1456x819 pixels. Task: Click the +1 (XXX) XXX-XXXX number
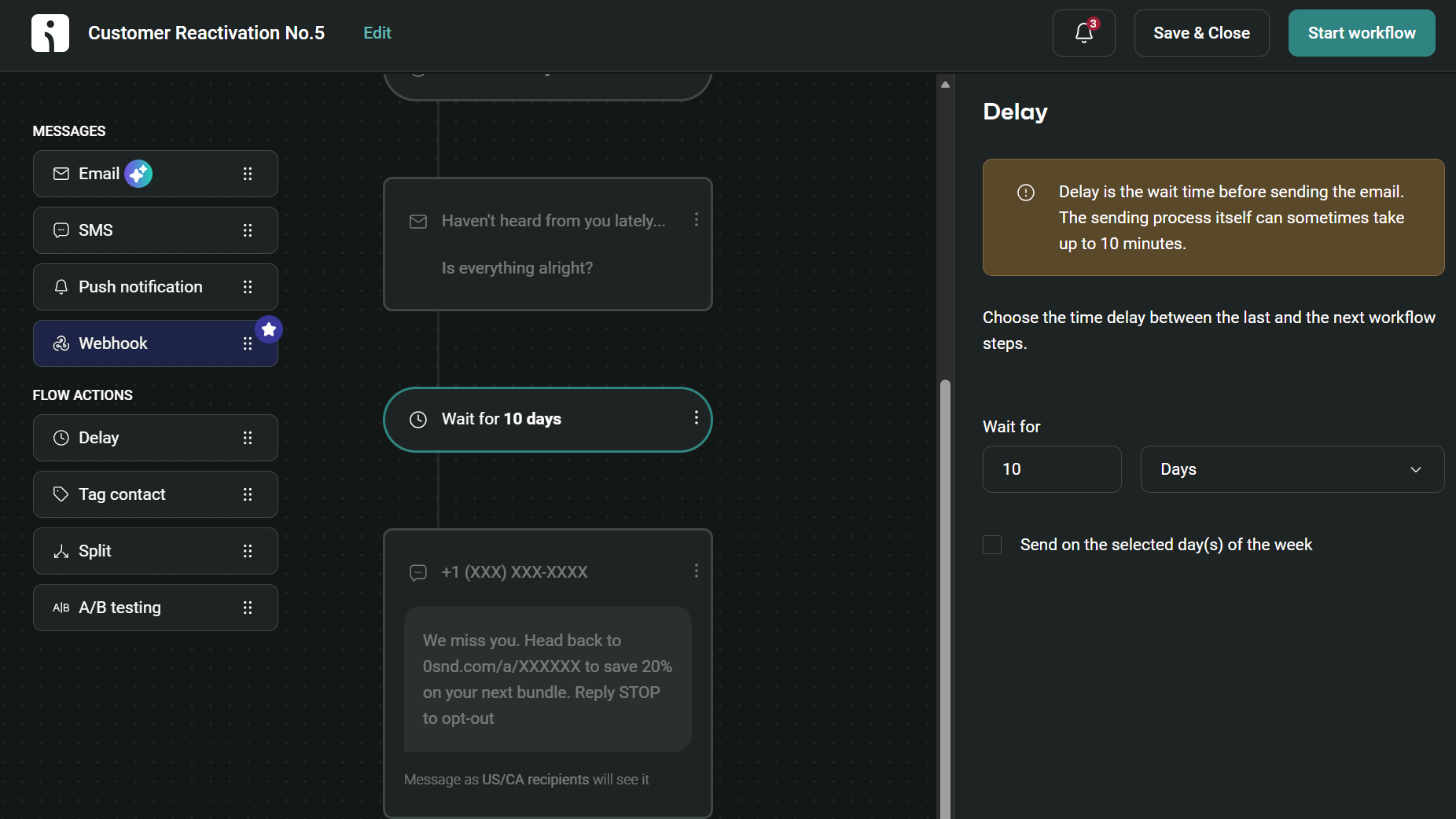(x=514, y=572)
